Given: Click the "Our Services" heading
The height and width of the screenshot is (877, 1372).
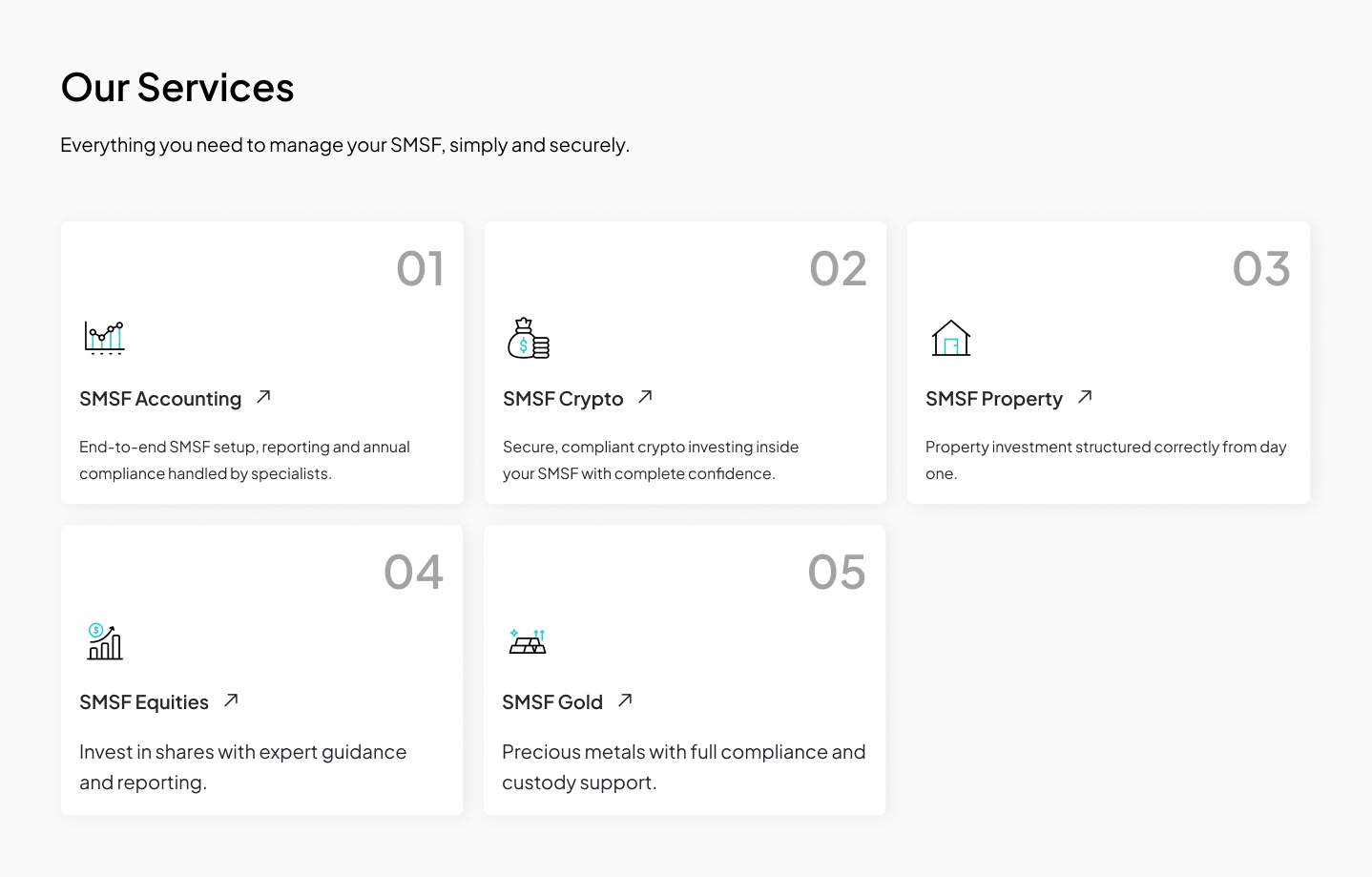Looking at the screenshot, I should click(177, 88).
